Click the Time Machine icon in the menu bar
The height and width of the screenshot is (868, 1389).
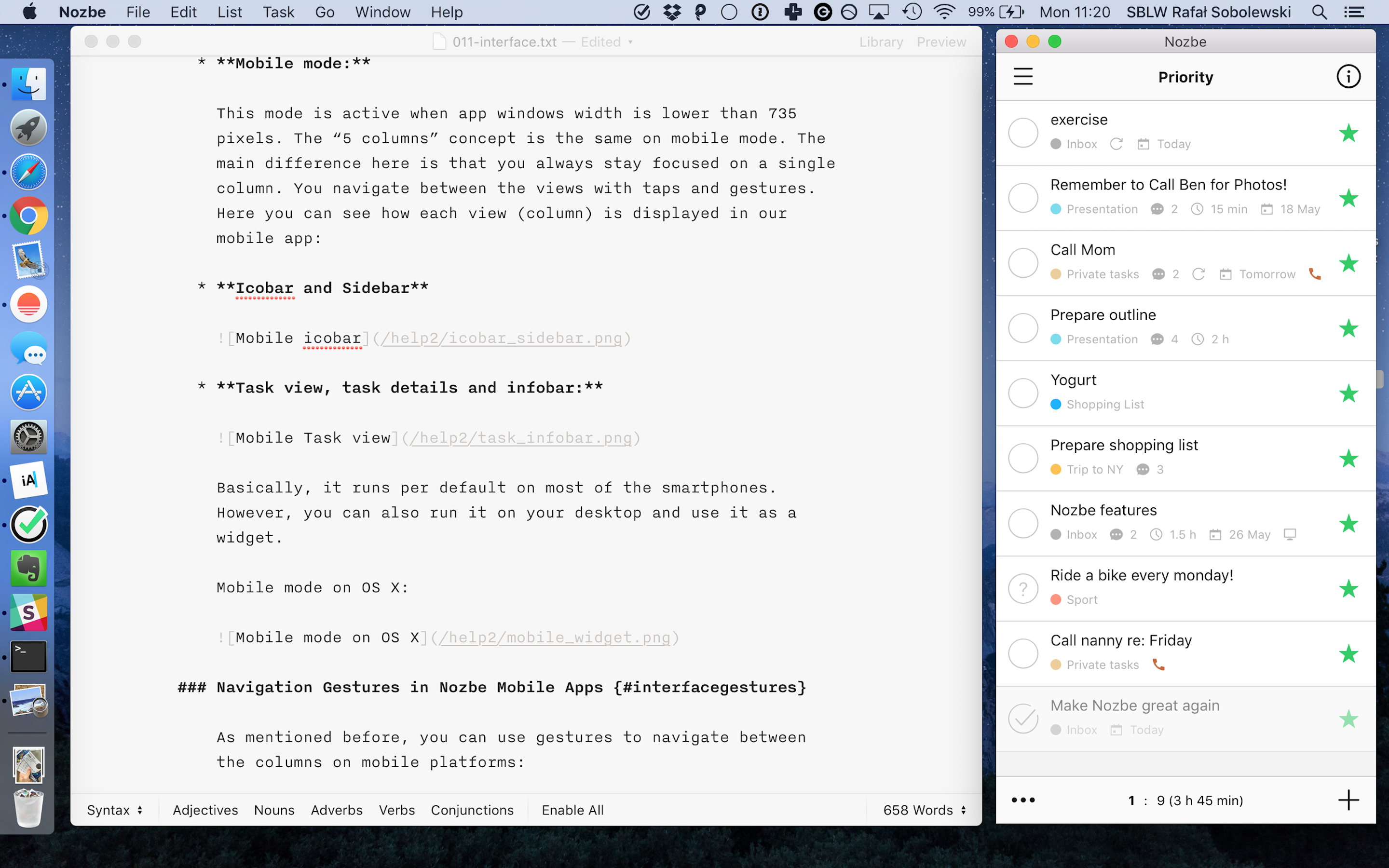pos(912,12)
